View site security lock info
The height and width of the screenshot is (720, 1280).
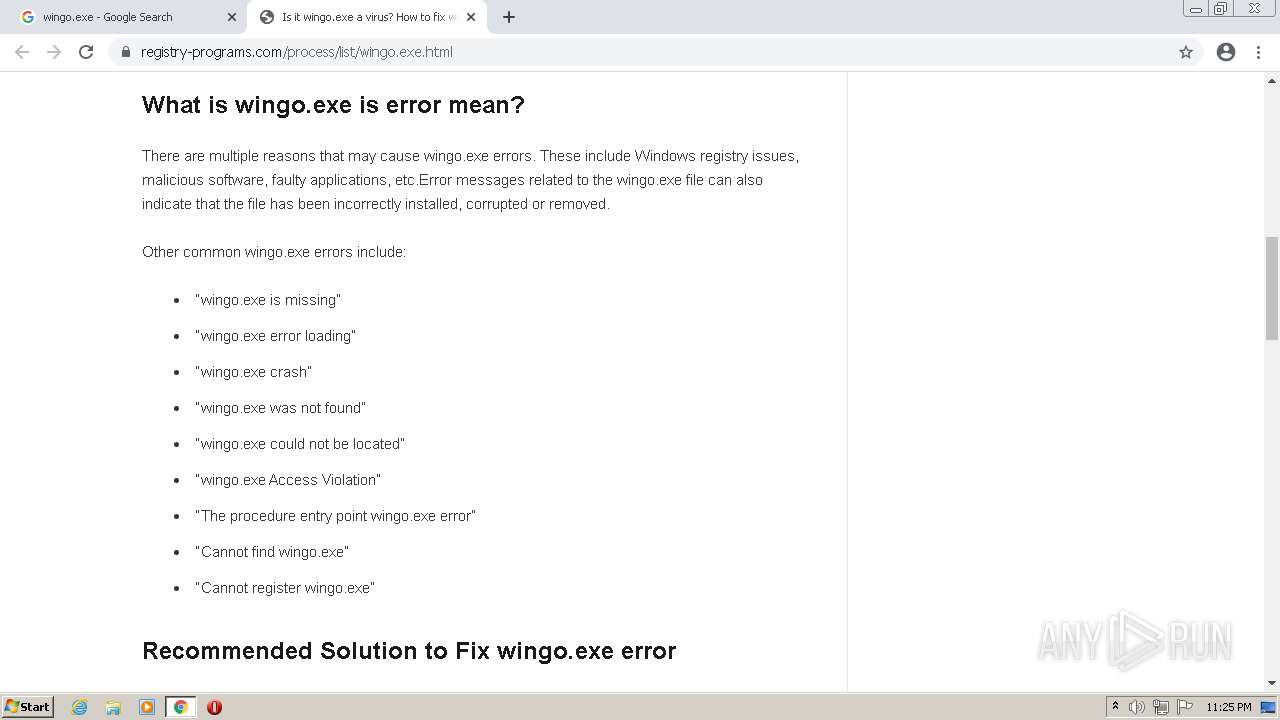coord(126,52)
